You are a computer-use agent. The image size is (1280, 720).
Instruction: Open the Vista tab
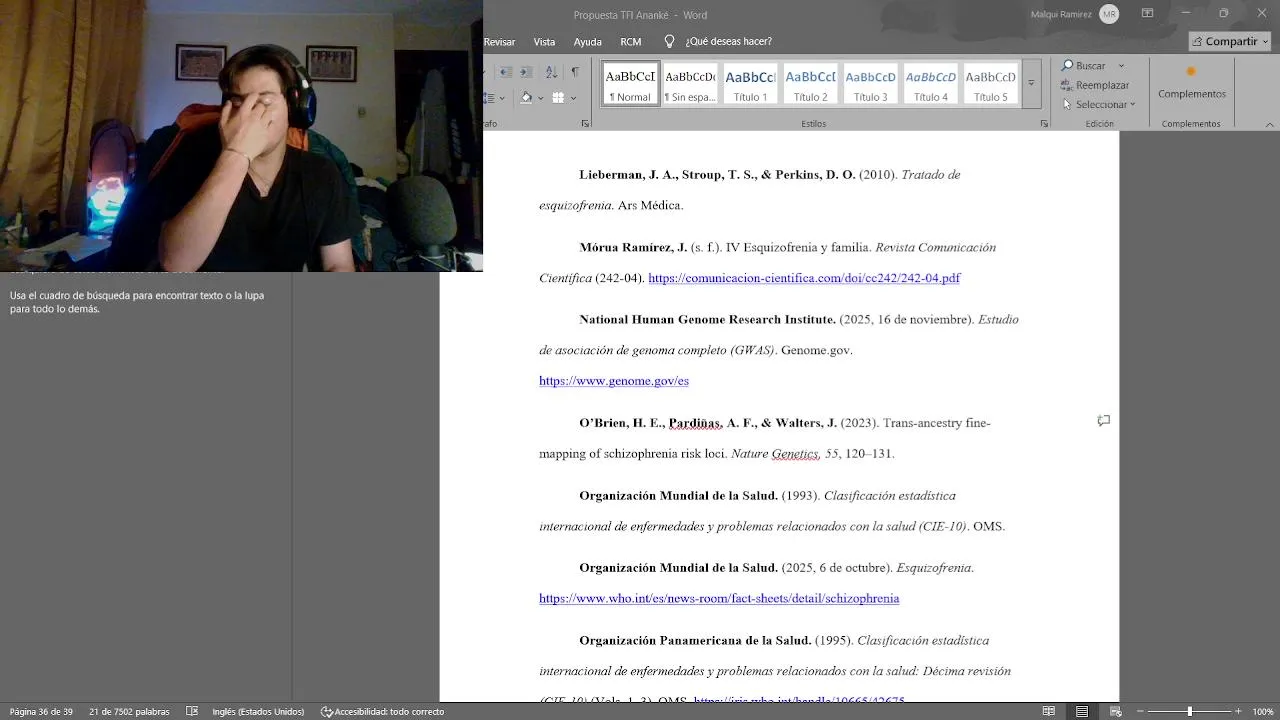click(544, 42)
